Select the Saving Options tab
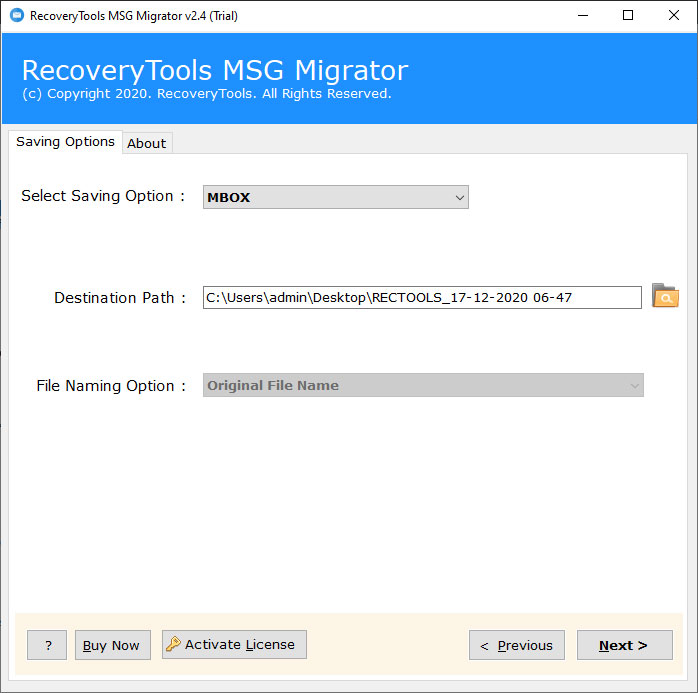The image size is (698, 693). [65, 142]
